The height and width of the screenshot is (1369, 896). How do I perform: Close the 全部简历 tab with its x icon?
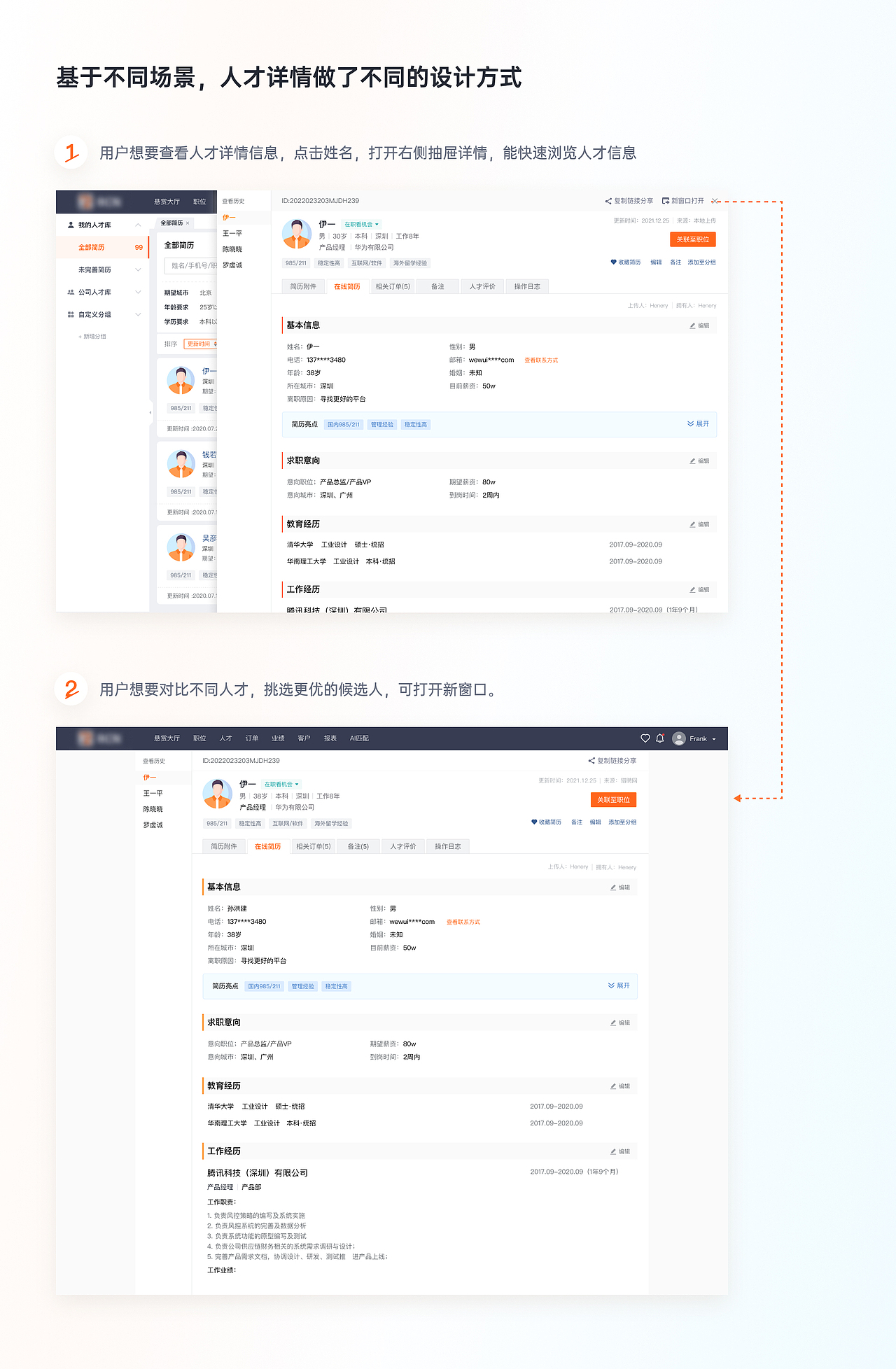188,223
